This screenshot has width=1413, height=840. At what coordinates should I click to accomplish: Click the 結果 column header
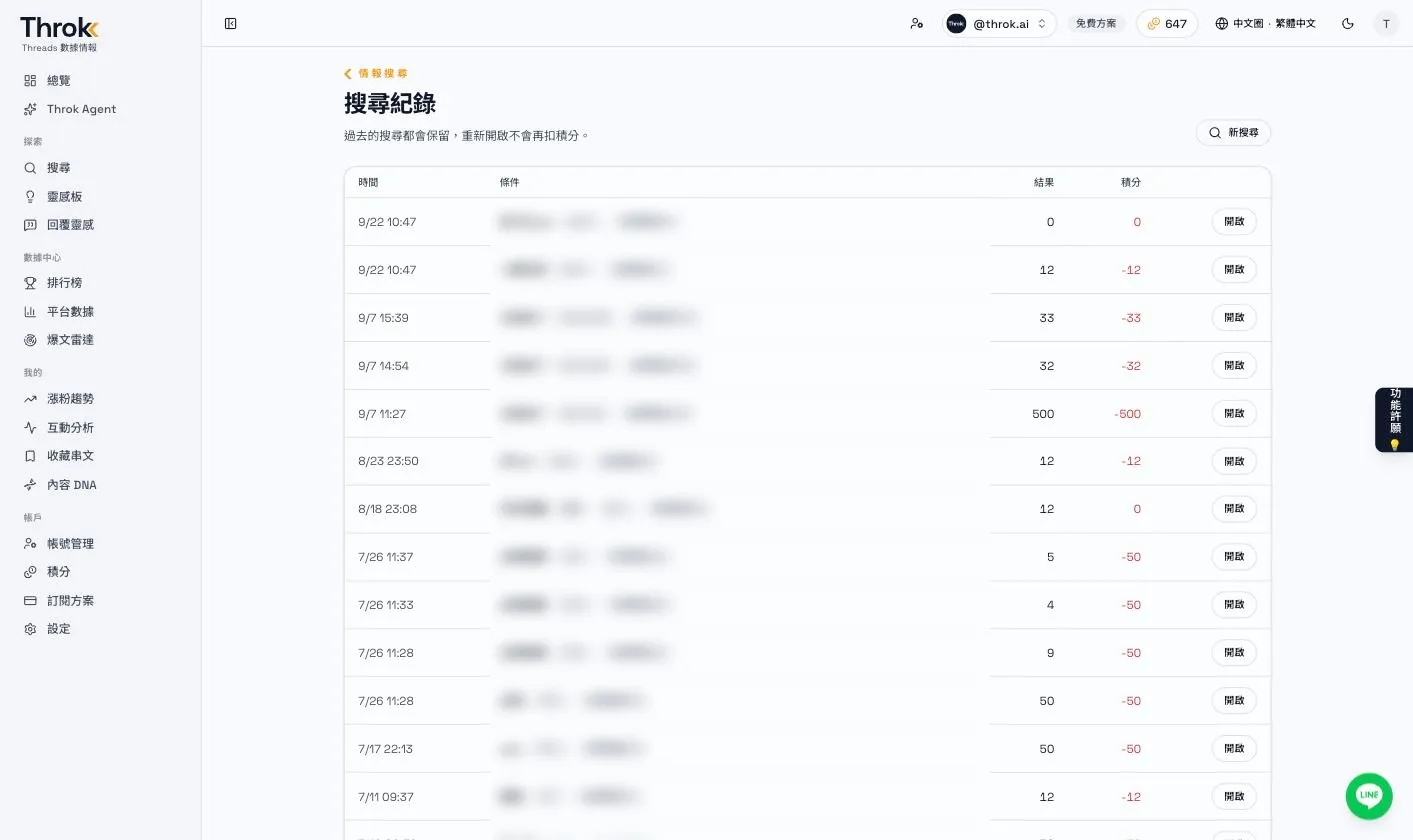pyautogui.click(x=1044, y=182)
